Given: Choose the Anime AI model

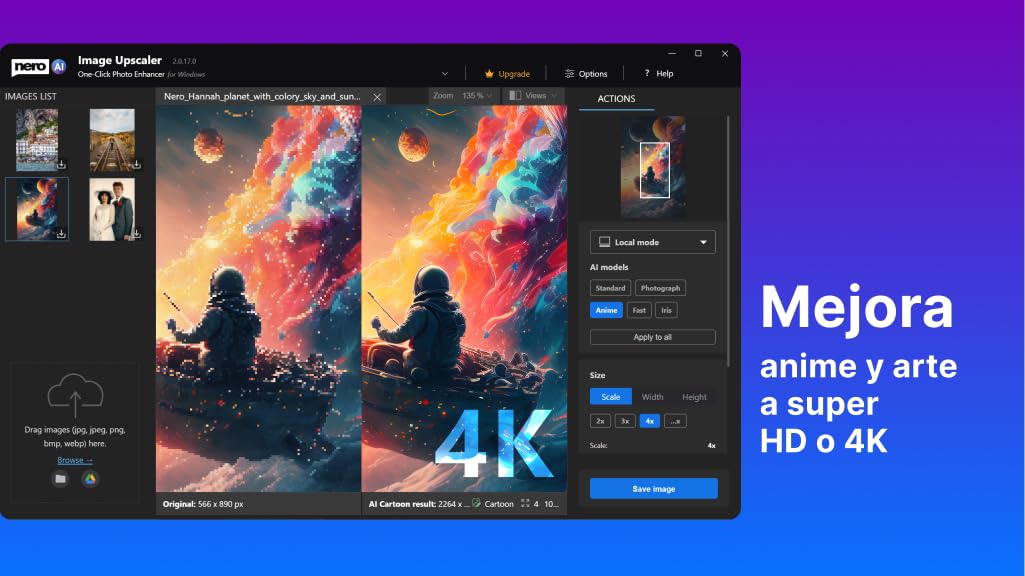Looking at the screenshot, I should (x=606, y=310).
